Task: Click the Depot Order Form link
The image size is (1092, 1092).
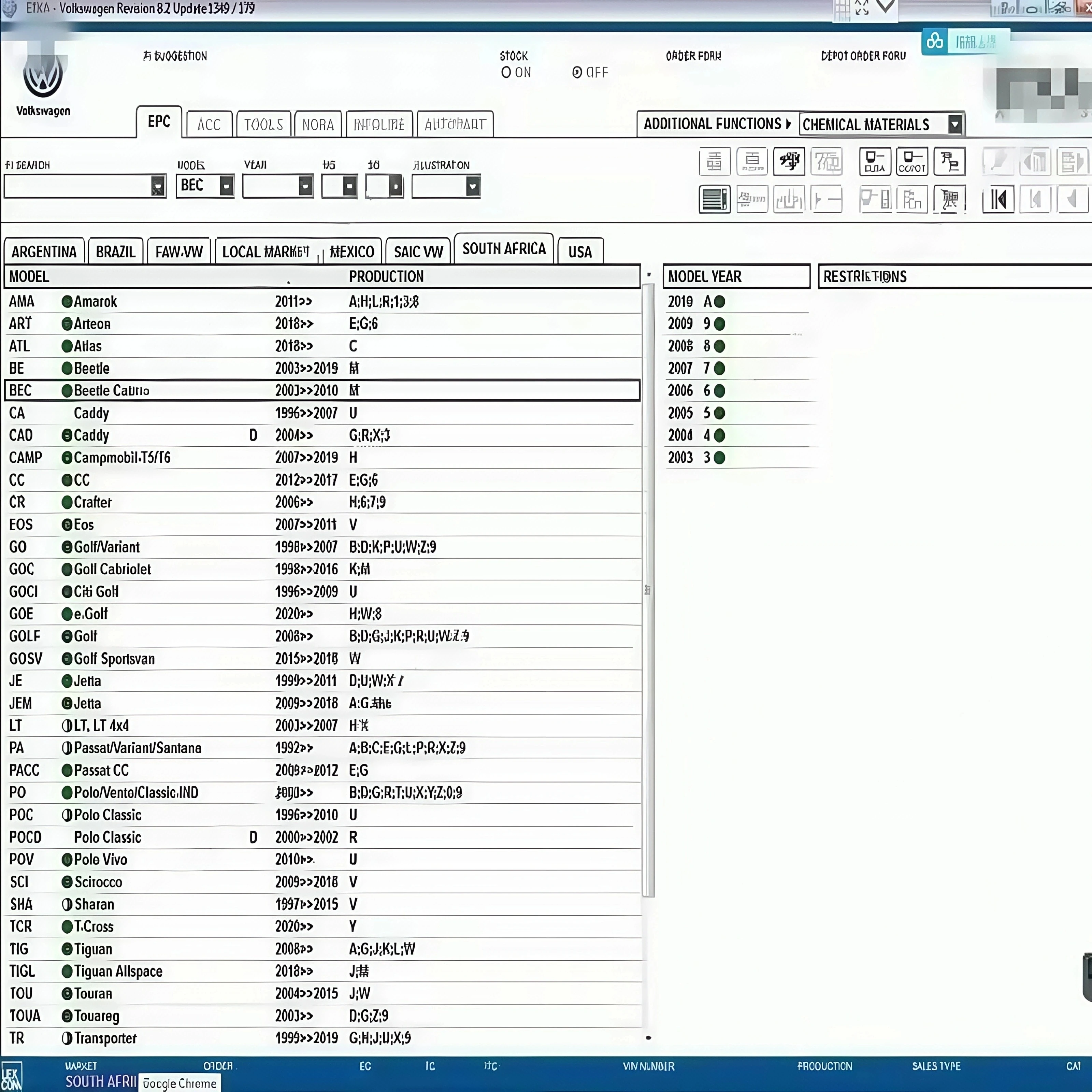Action: (x=863, y=56)
